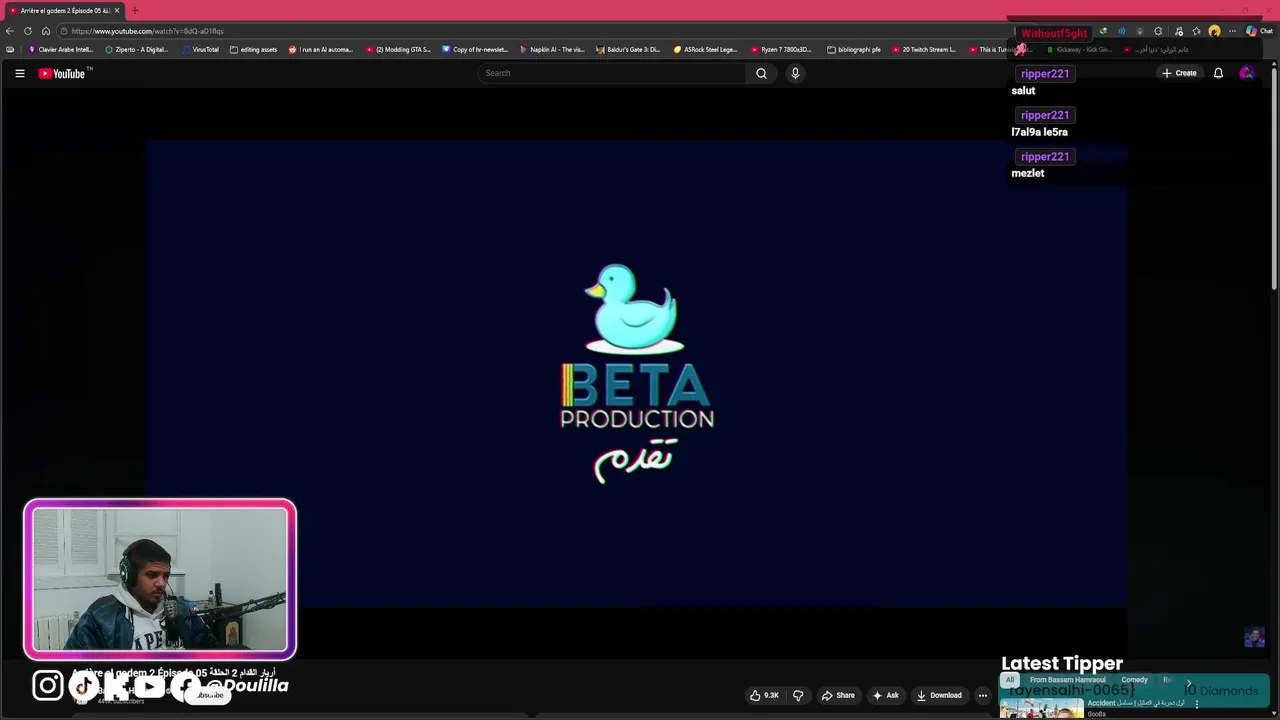This screenshot has height=720, width=1280.
Task: Select the All filter chip
Action: (x=1010, y=680)
